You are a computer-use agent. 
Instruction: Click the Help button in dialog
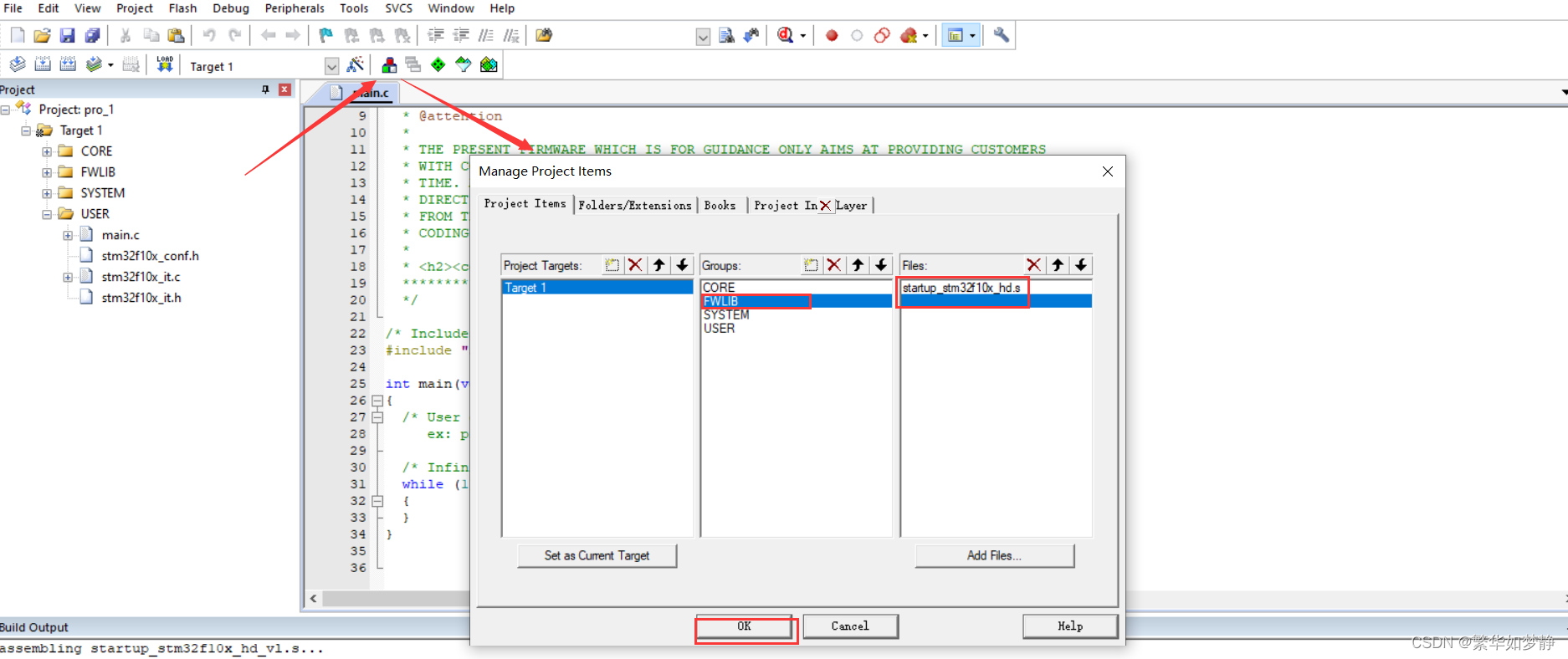tap(1070, 626)
